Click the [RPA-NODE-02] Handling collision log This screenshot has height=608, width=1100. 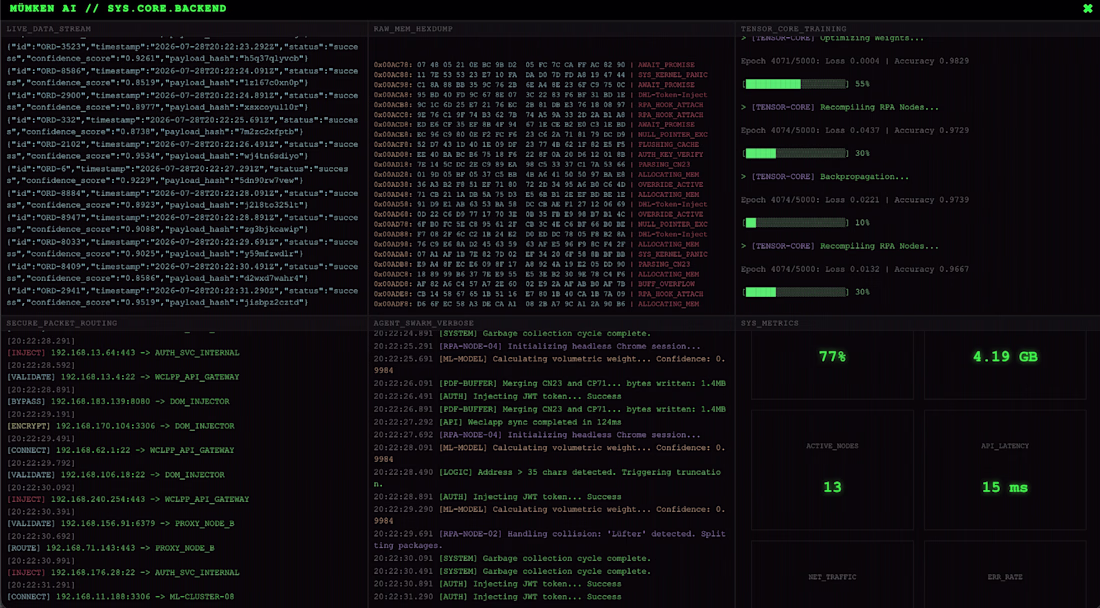(x=549, y=540)
